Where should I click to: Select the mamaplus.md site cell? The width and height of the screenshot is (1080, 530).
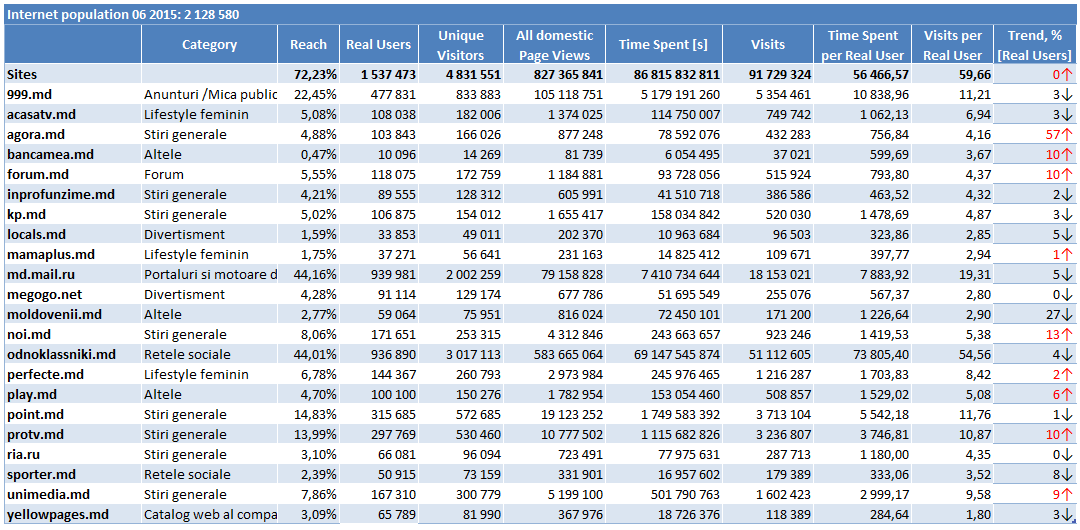pos(72,254)
